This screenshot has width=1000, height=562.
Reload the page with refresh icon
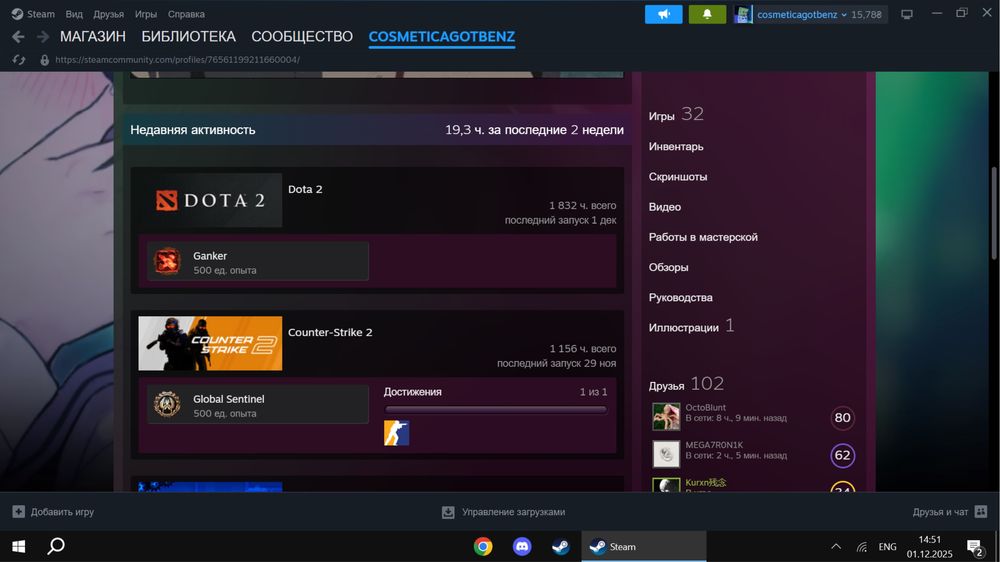pos(18,60)
